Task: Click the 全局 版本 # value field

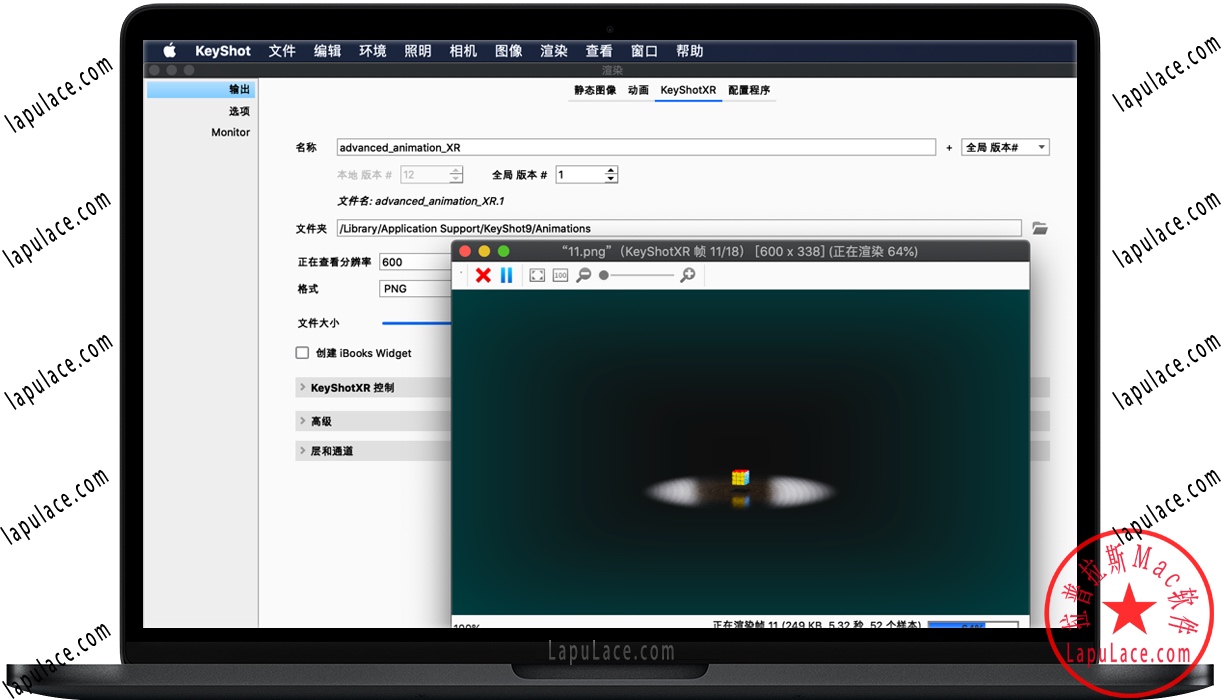Action: pyautogui.click(x=580, y=175)
